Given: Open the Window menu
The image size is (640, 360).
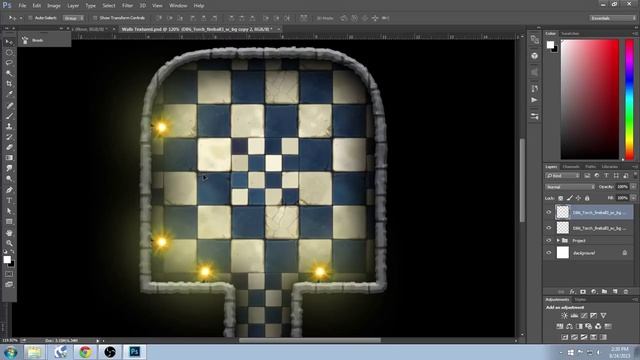Looking at the screenshot, I should point(178,6).
